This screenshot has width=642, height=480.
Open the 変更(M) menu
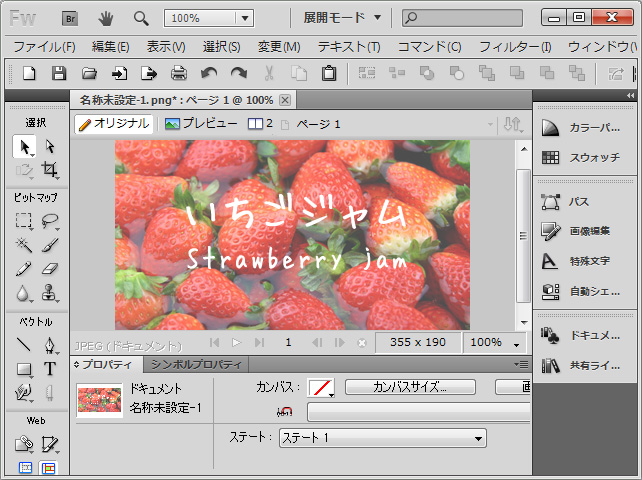click(279, 47)
